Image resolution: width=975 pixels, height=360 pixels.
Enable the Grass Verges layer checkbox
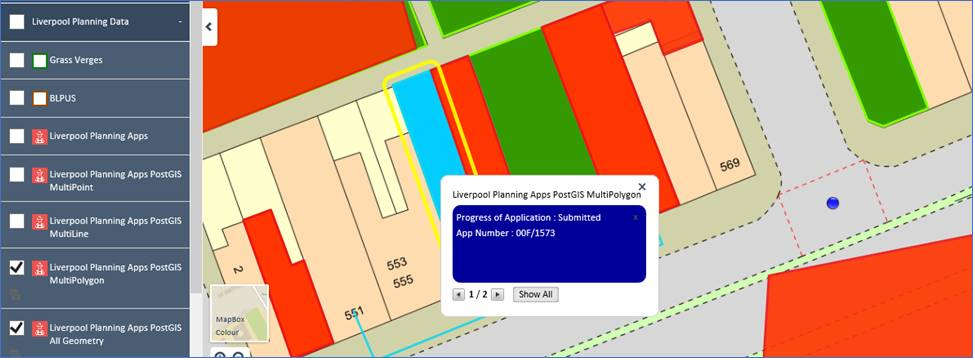coord(17,60)
